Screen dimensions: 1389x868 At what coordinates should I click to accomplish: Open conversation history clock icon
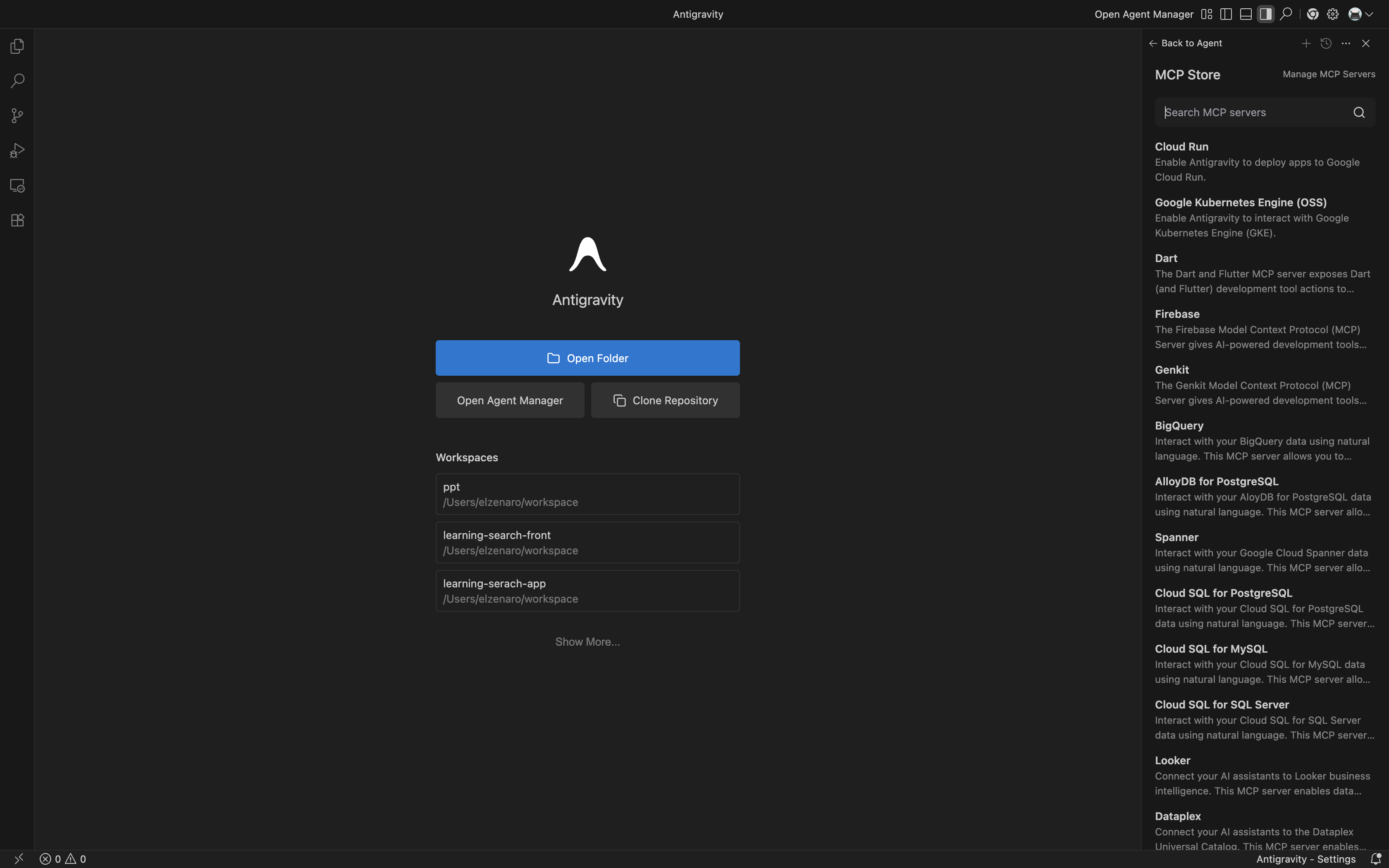[1326, 43]
